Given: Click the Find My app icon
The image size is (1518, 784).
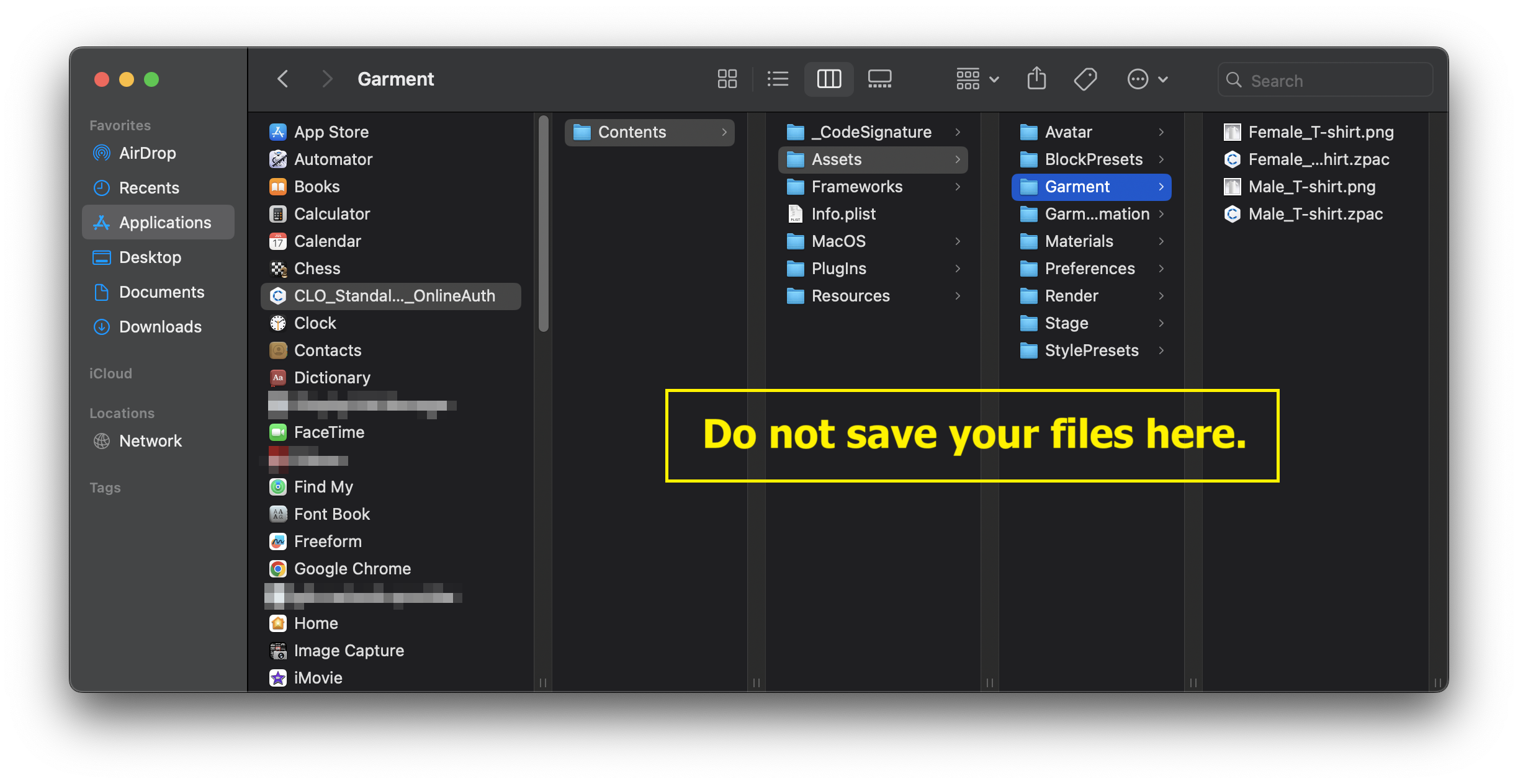Looking at the screenshot, I should [x=277, y=487].
